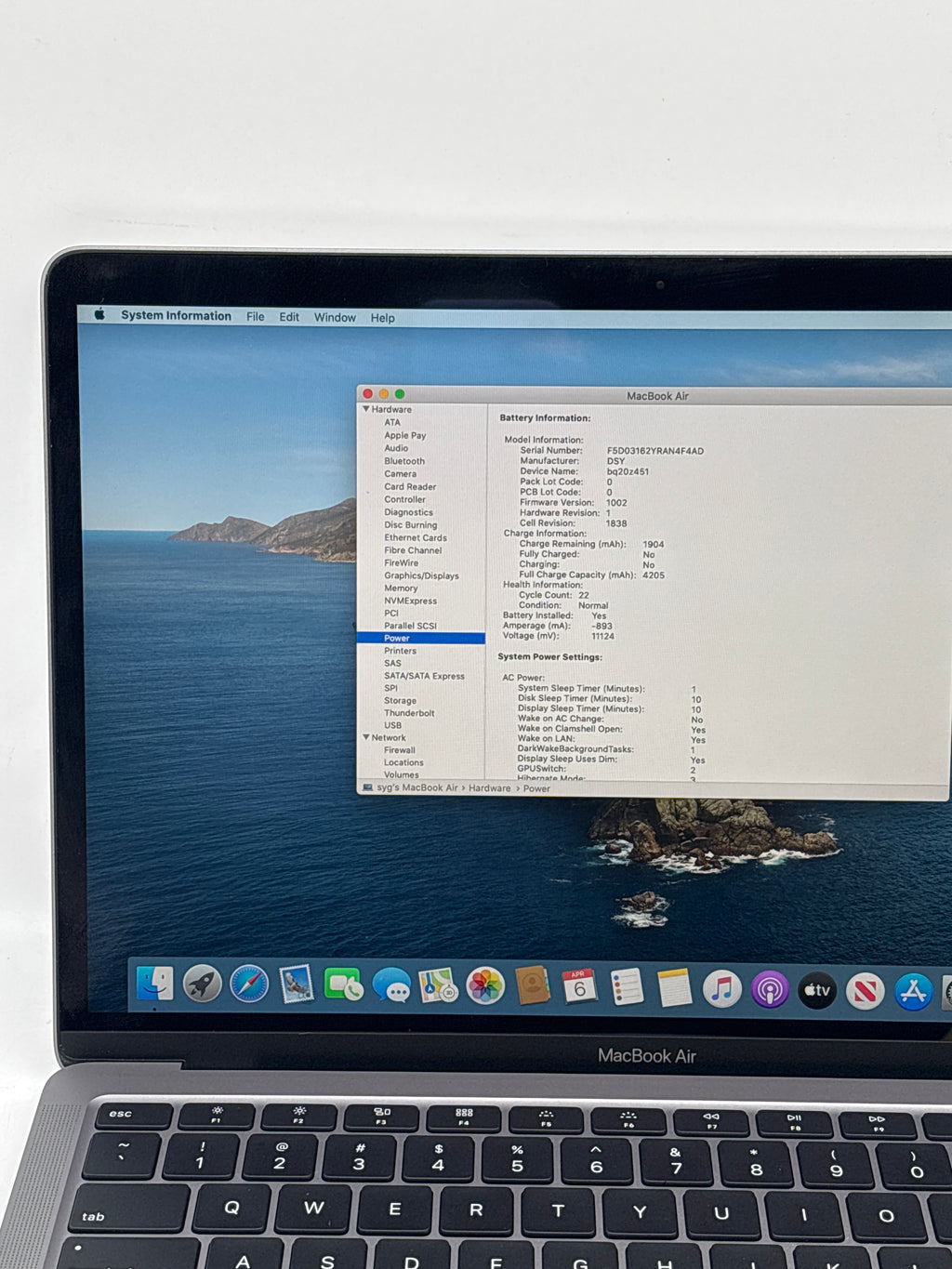The height and width of the screenshot is (1269, 952).
Task: Click "syg's MacBook Air" in path bar
Action: tap(417, 787)
